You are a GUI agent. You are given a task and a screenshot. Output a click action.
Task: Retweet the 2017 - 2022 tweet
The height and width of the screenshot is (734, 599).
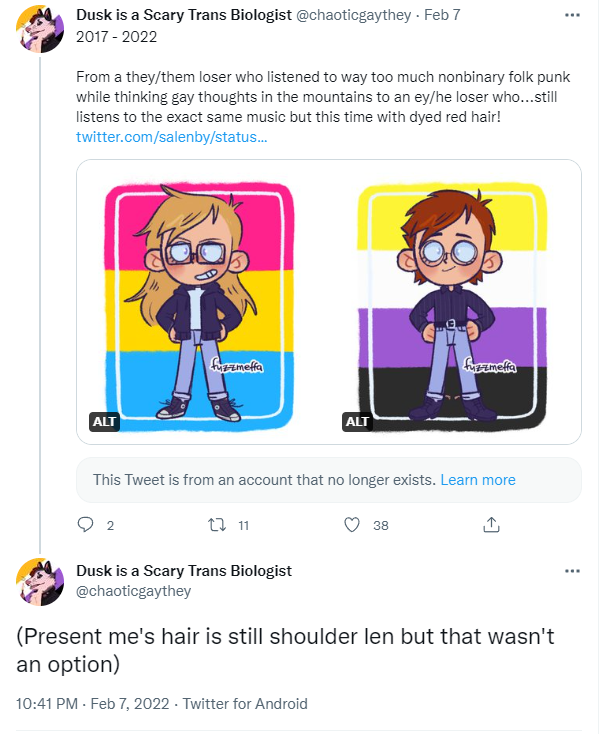(217, 525)
